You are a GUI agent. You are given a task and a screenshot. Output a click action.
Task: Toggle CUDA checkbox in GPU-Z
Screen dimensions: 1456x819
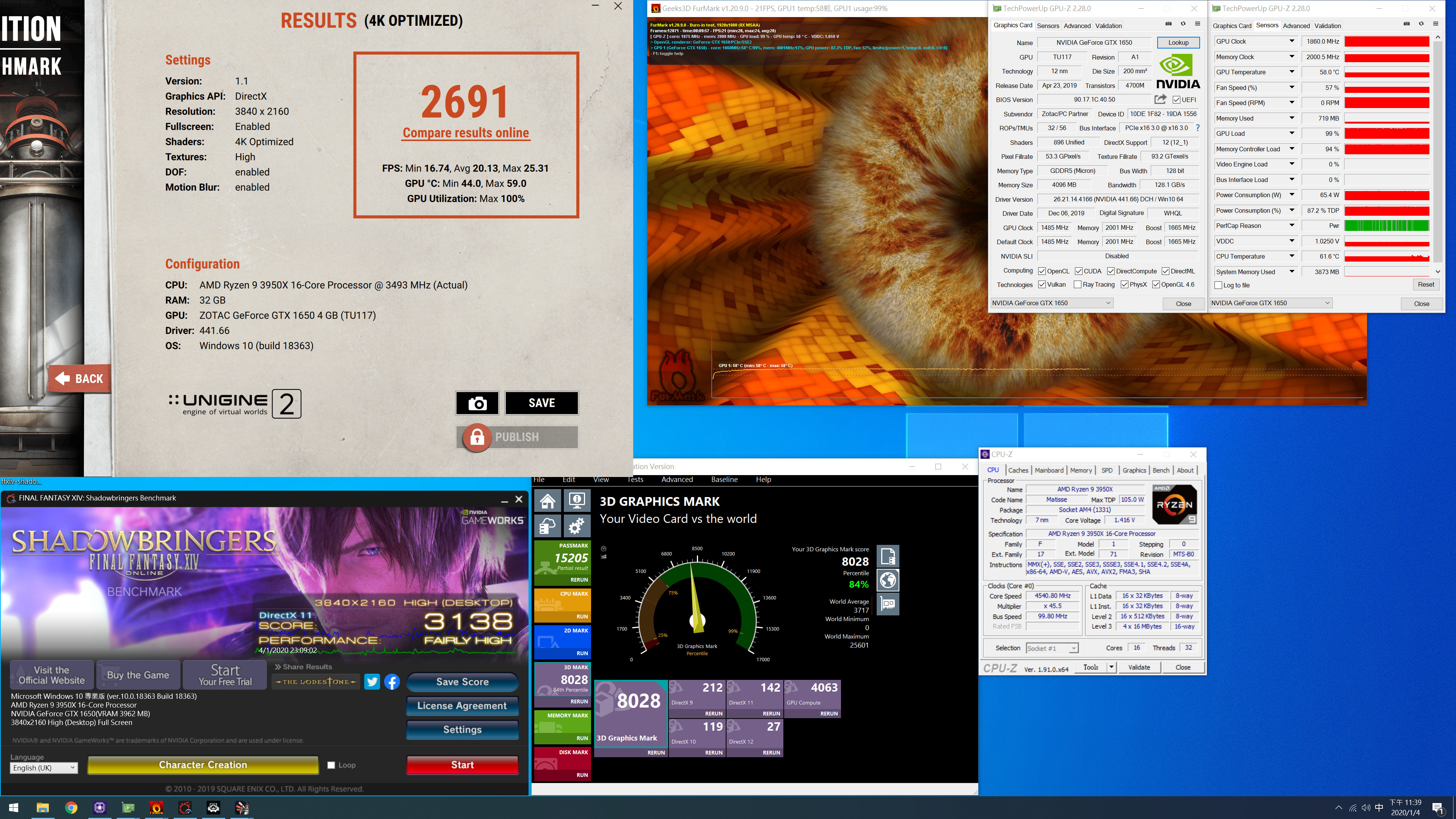[1078, 271]
